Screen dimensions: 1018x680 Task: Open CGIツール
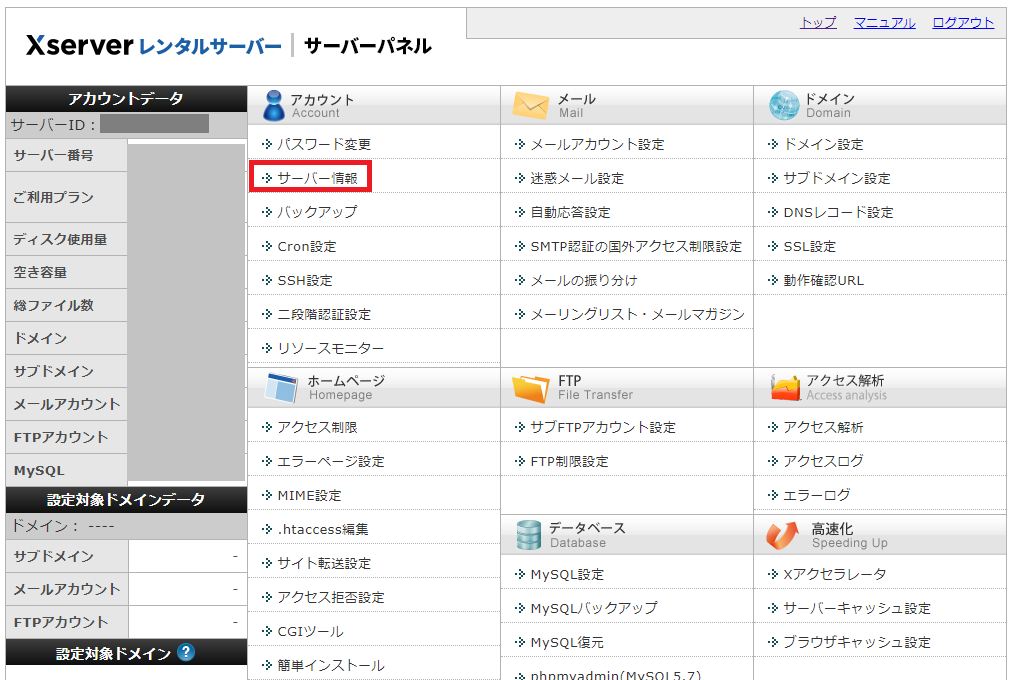pos(310,631)
